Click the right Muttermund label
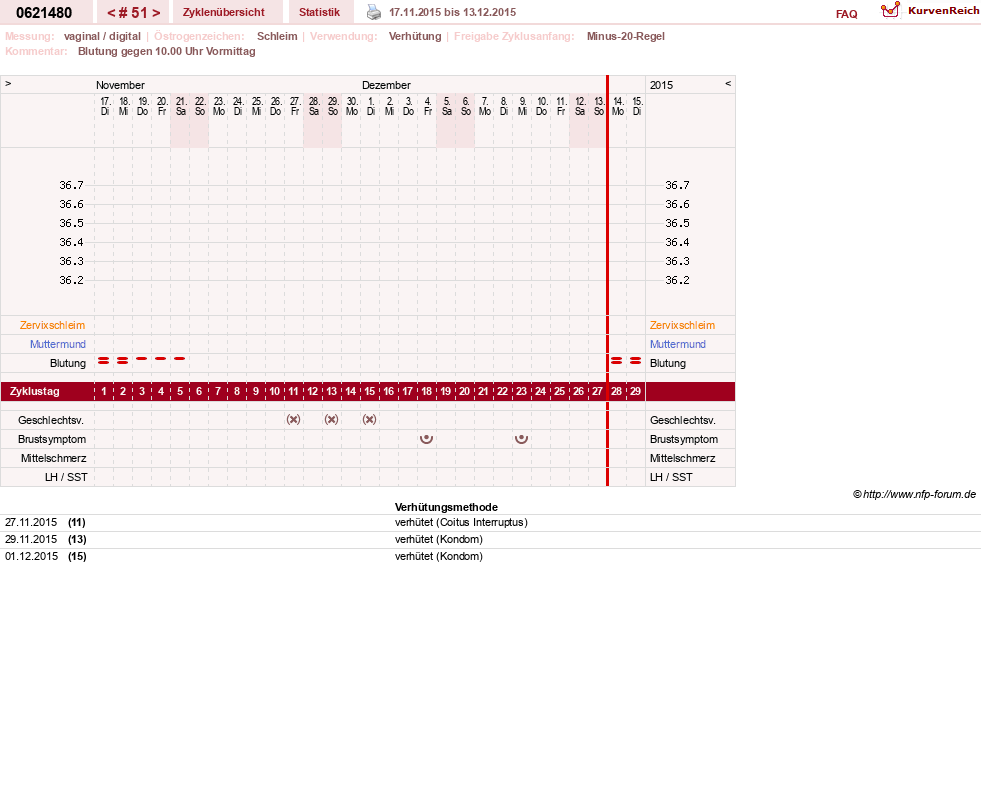 678,344
